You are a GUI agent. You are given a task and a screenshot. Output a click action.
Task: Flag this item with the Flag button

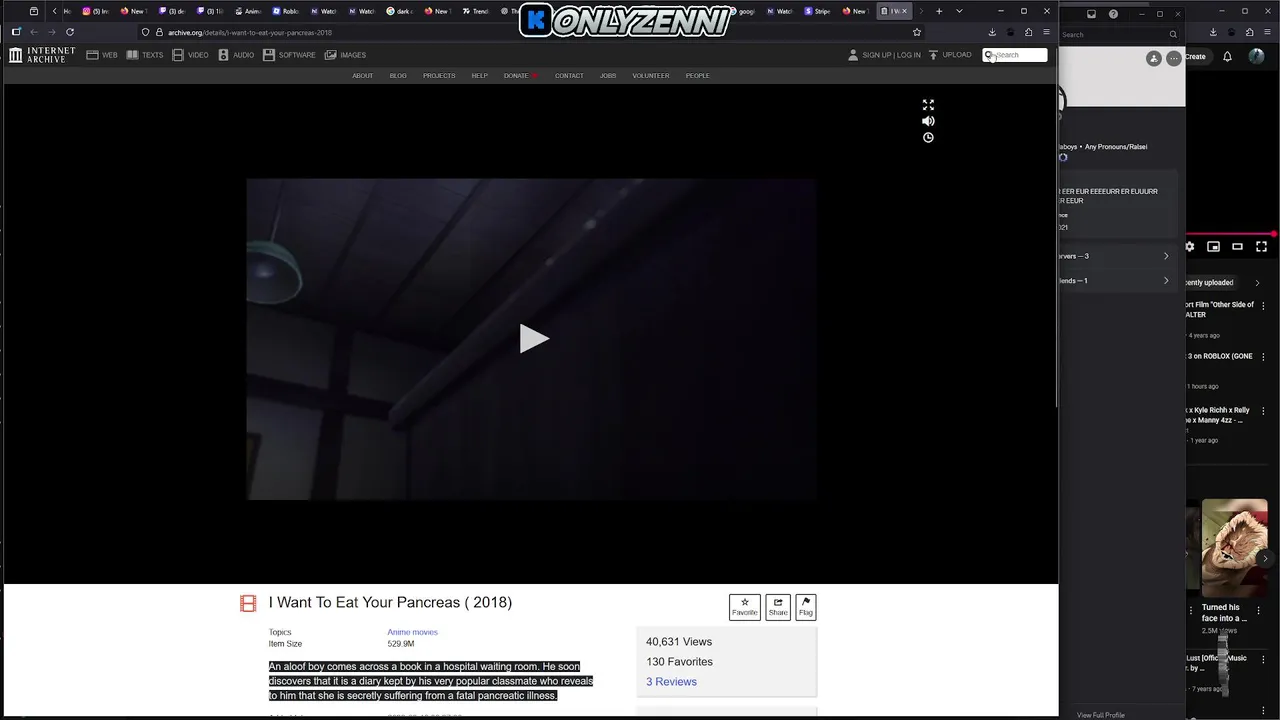pyautogui.click(x=806, y=607)
